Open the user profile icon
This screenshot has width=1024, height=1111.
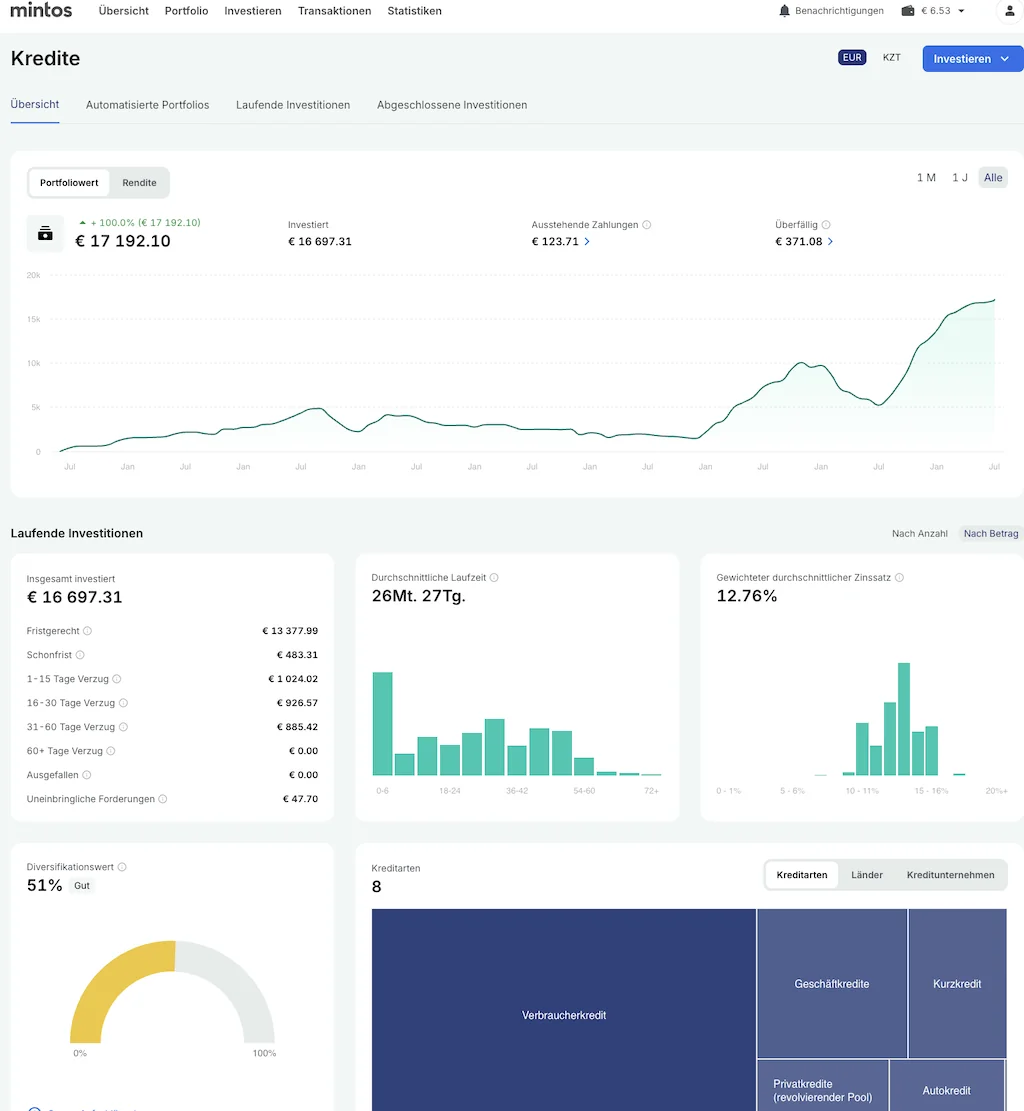point(1009,11)
